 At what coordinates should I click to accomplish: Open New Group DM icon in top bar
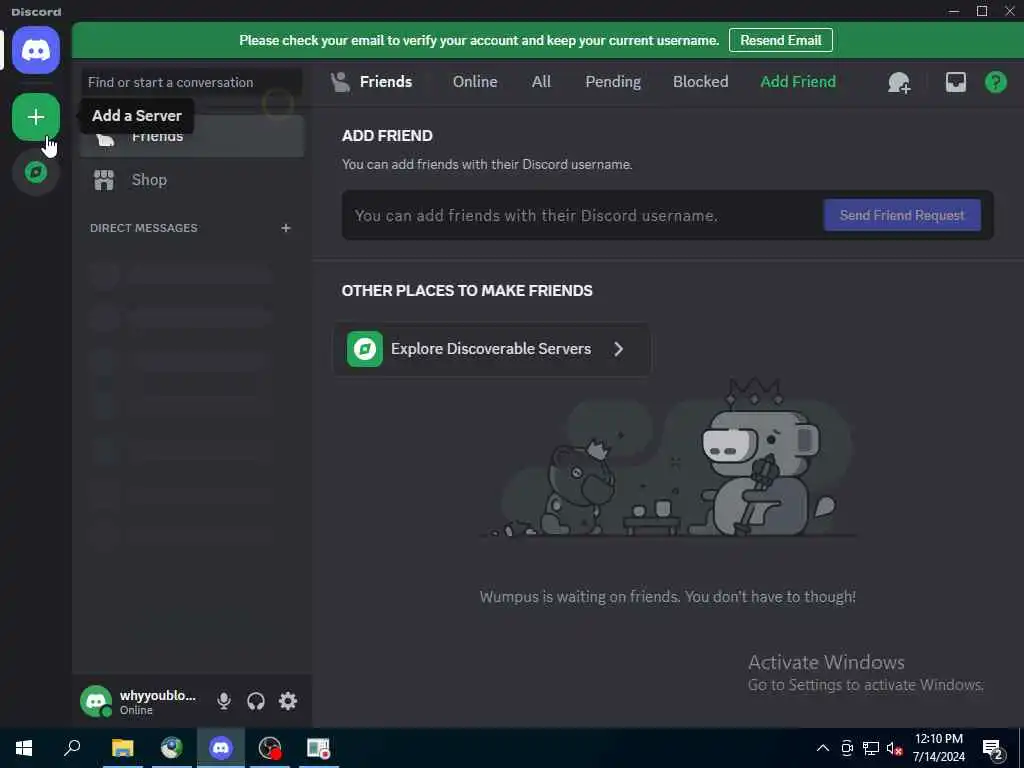click(899, 82)
